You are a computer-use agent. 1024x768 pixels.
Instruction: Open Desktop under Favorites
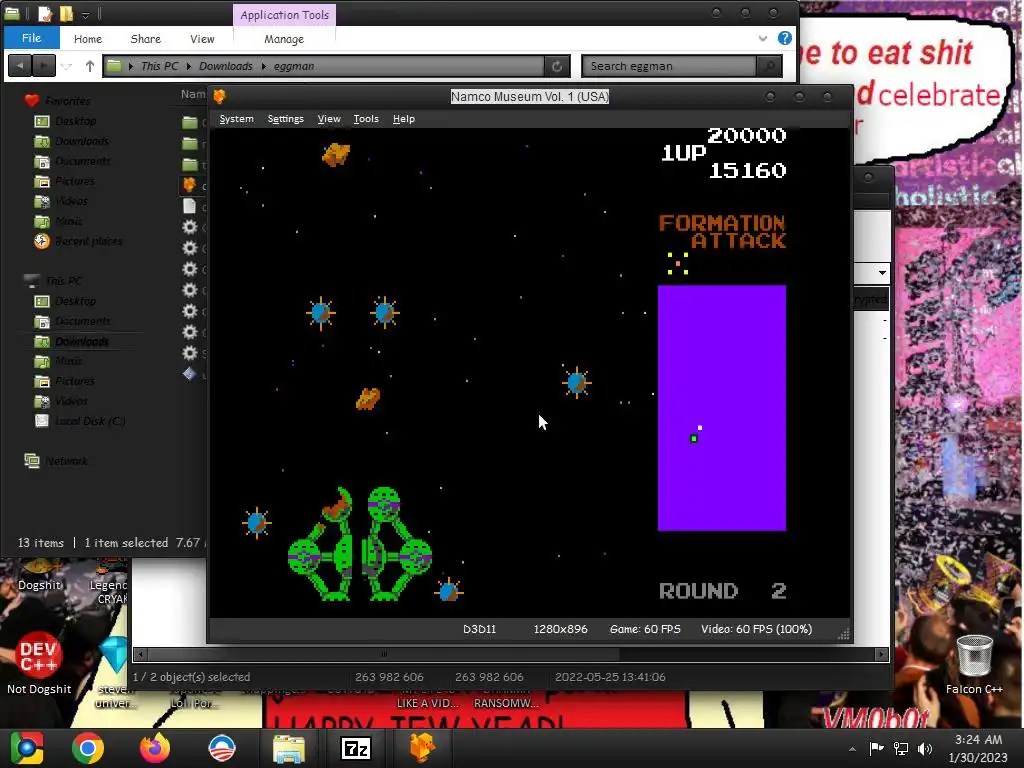click(76, 121)
